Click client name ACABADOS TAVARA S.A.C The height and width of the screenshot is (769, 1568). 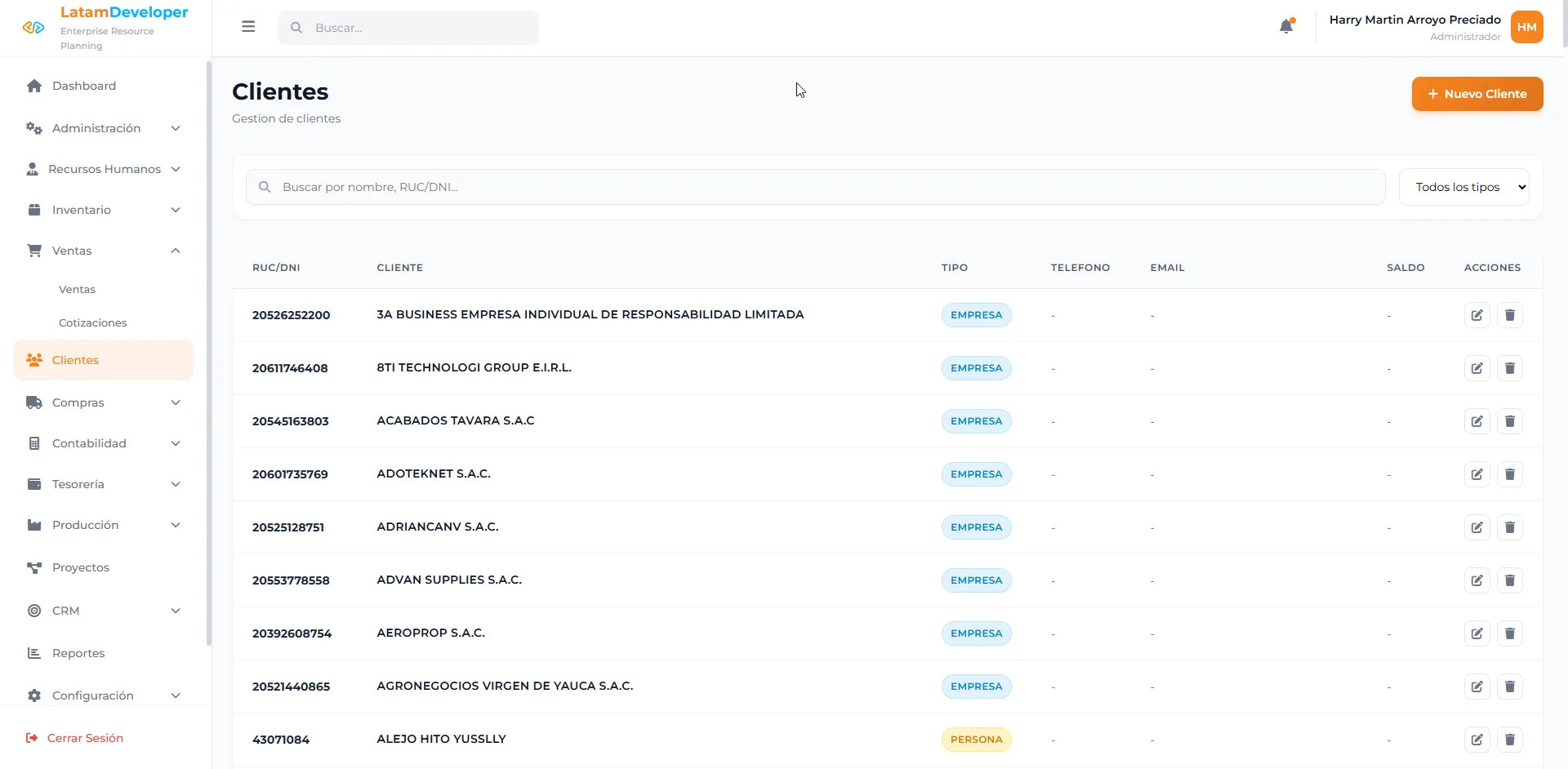click(456, 420)
